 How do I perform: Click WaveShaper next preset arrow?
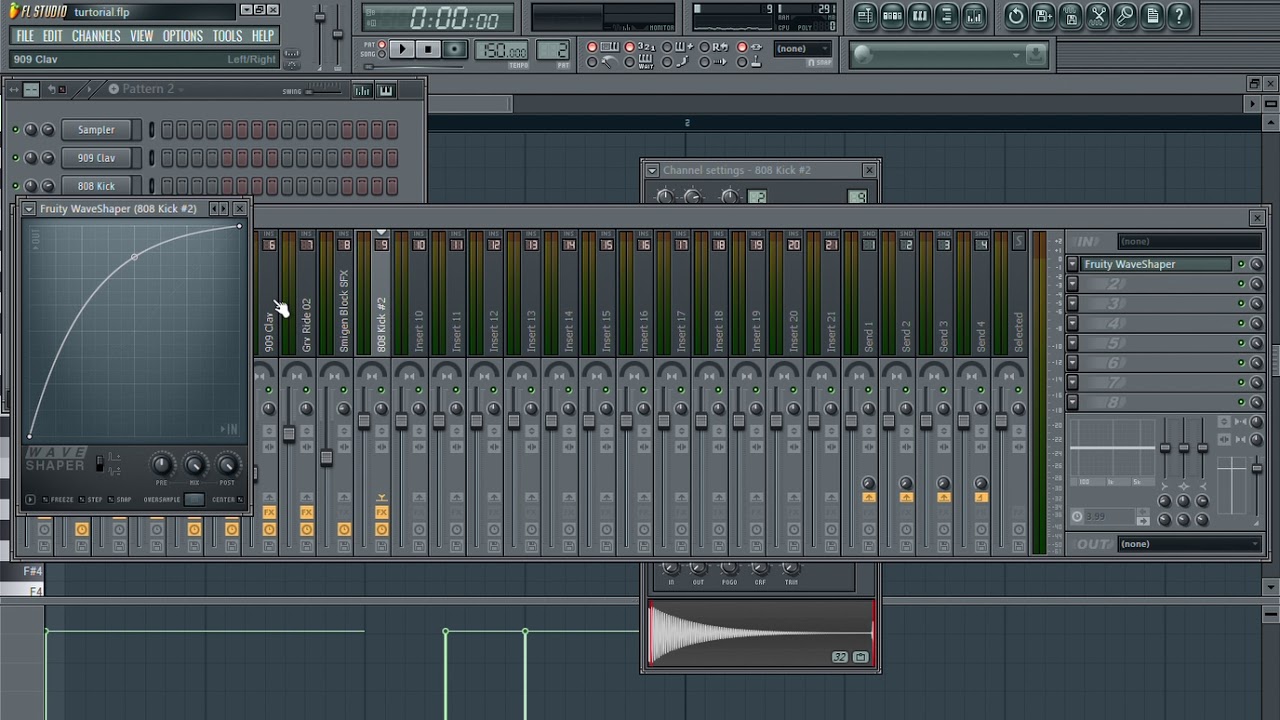tap(224, 208)
